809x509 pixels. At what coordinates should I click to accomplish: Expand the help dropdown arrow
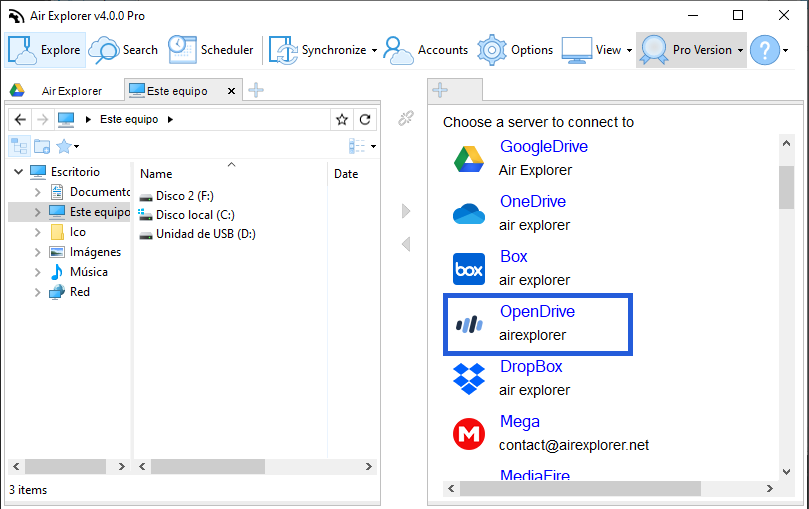(x=785, y=51)
